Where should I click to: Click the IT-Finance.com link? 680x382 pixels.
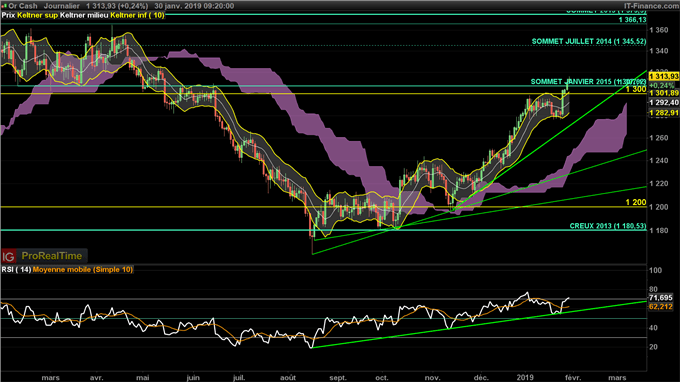[x=651, y=6]
